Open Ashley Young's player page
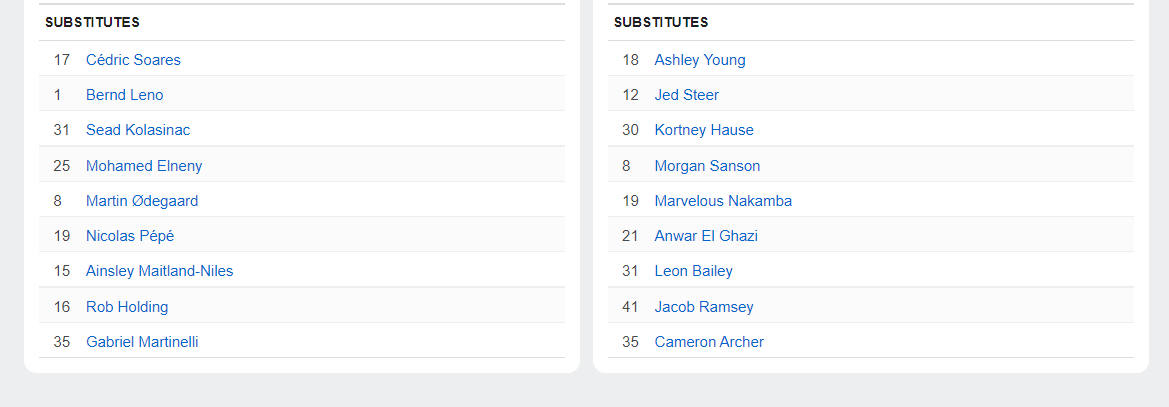Image resolution: width=1169 pixels, height=407 pixels. [x=700, y=60]
